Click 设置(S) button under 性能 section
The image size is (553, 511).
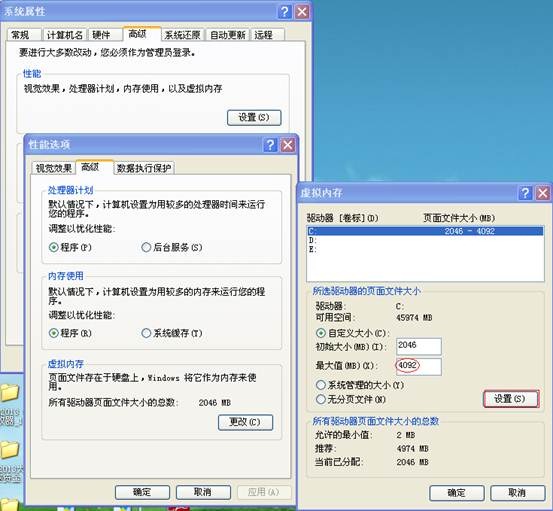(x=254, y=117)
